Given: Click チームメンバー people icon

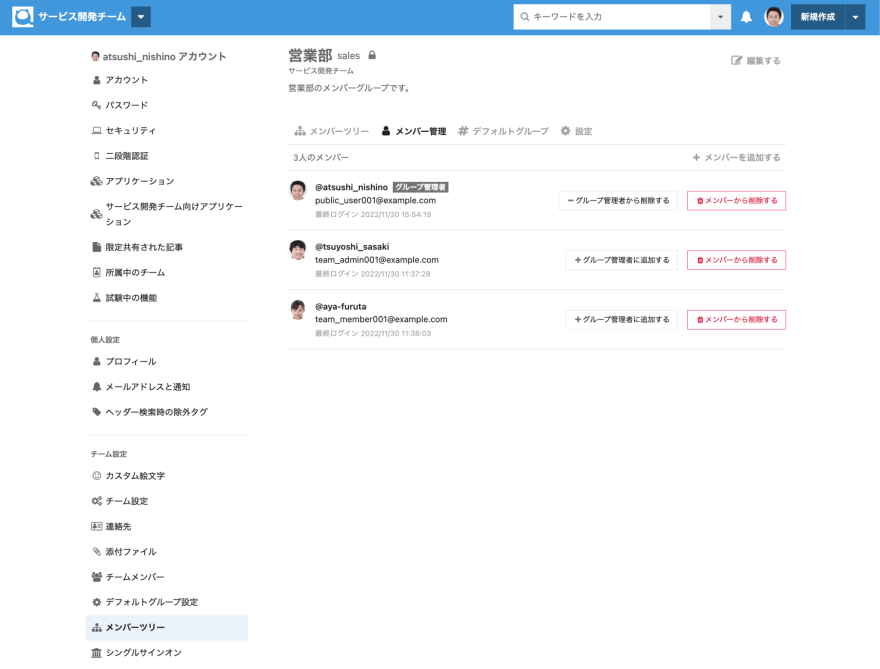Looking at the screenshot, I should [x=97, y=577].
